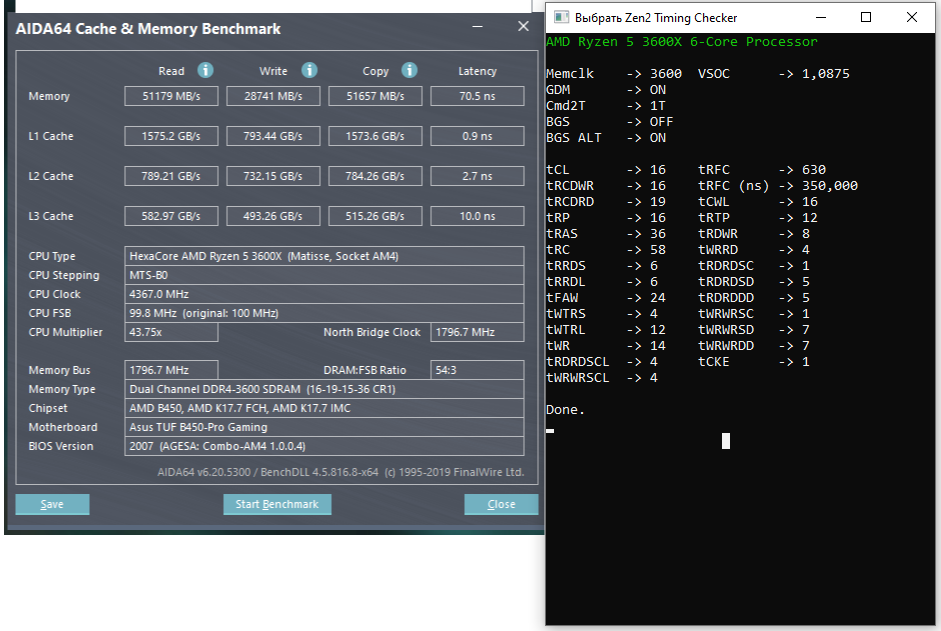
Task: Click the Memclk 3600 line in console
Action: (614, 73)
